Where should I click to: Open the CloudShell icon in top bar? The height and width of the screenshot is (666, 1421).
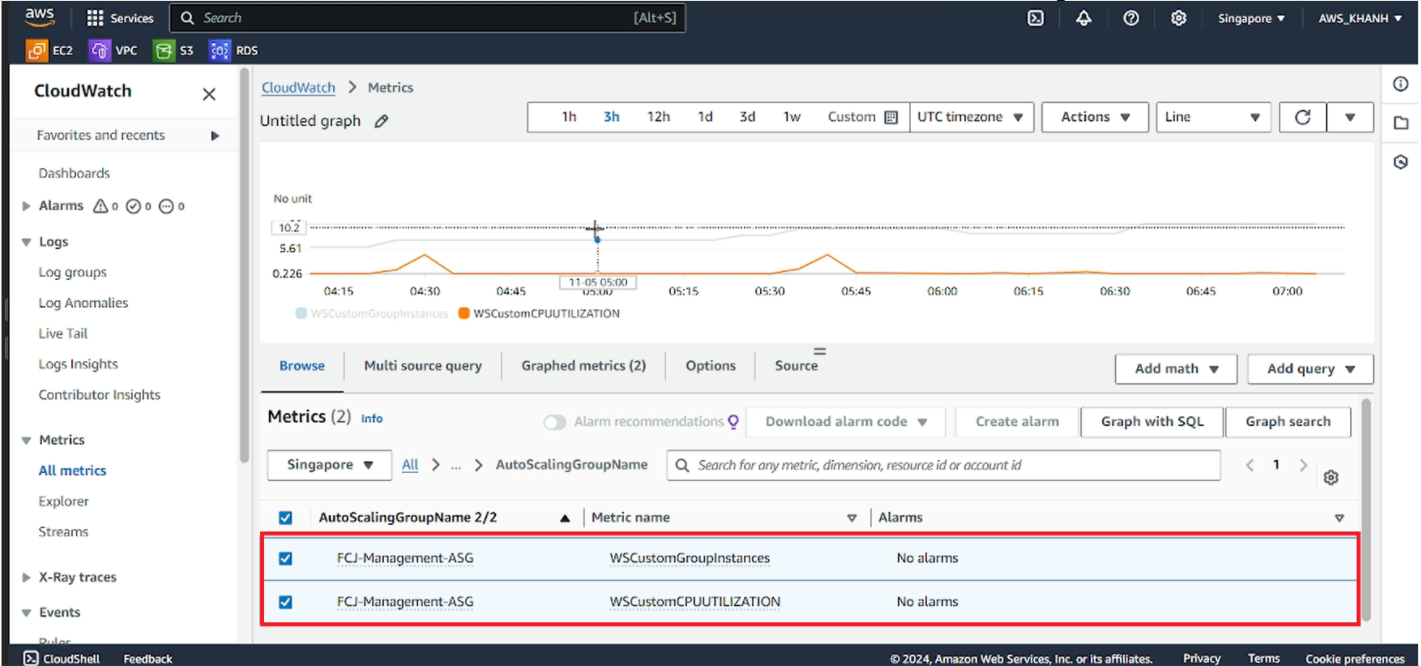click(x=1036, y=18)
